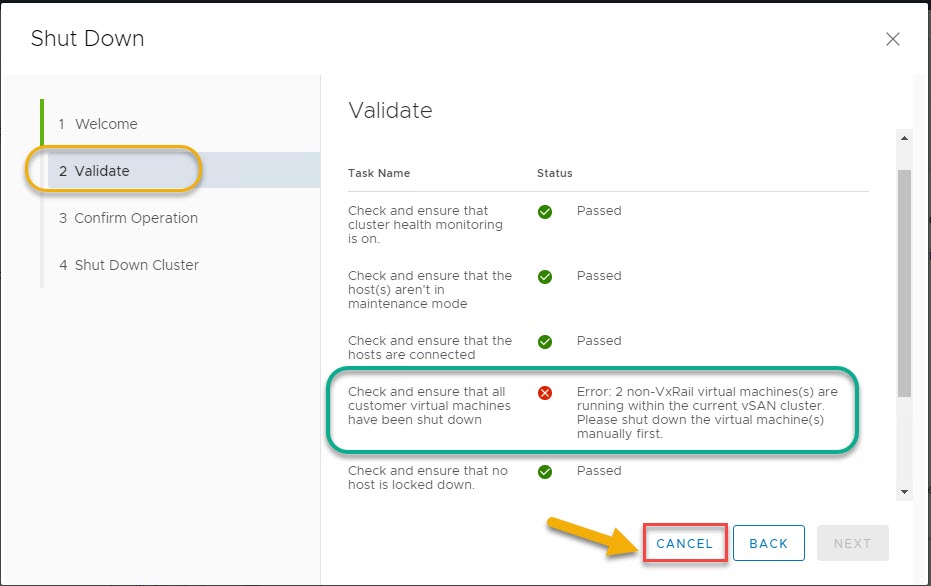Select the Welcome step

(x=106, y=124)
